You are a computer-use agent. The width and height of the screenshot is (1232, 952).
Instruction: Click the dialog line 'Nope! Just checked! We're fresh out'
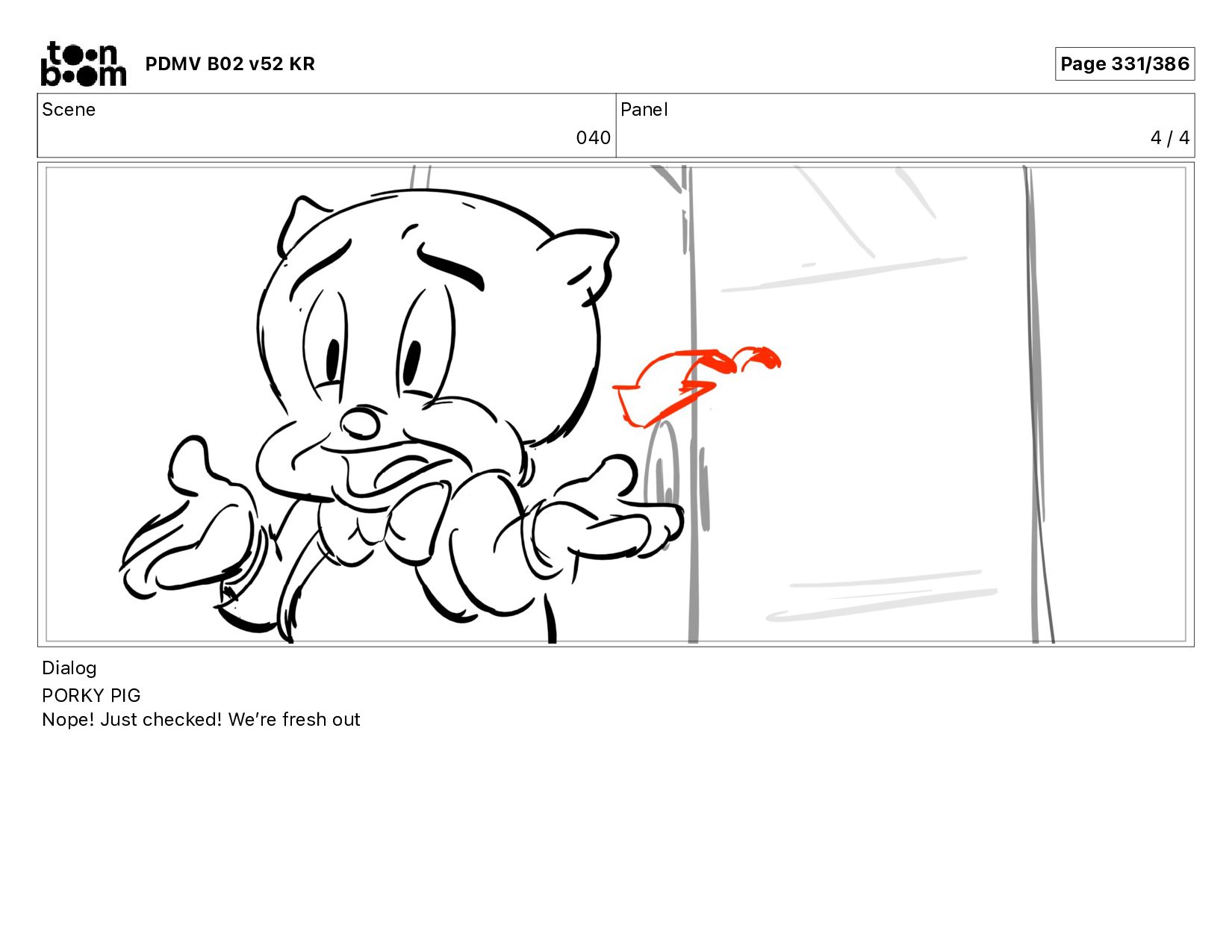201,720
